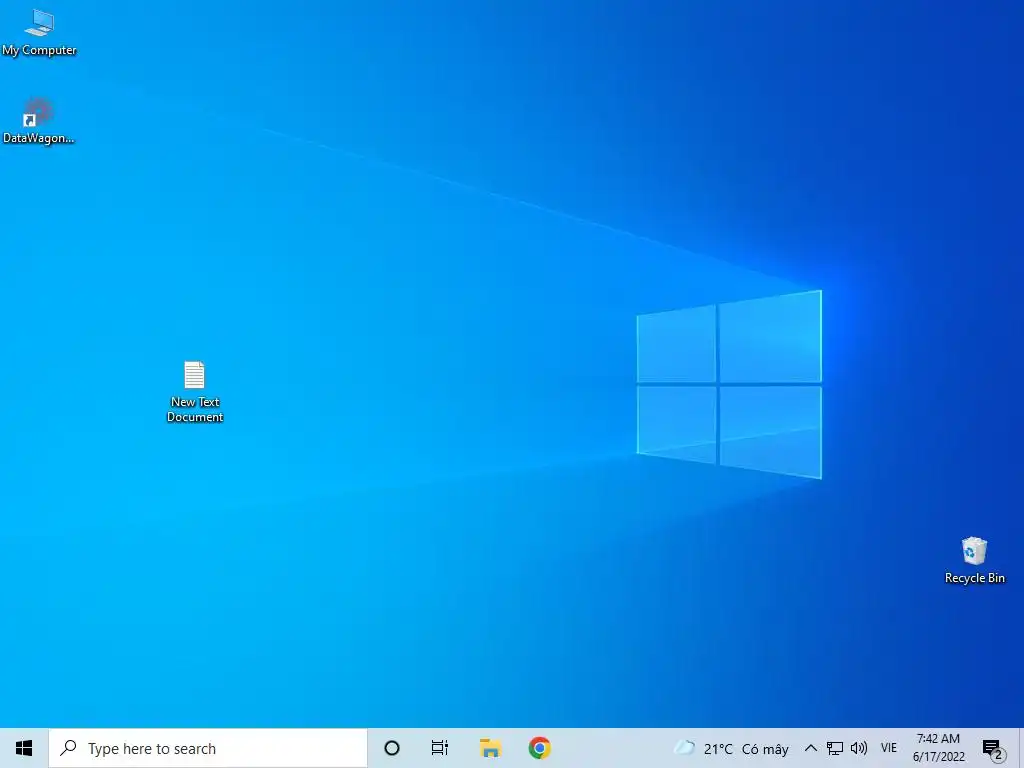Viewport: 1024px width, 768px height.
Task: Open the volume speaker control
Action: click(x=859, y=748)
